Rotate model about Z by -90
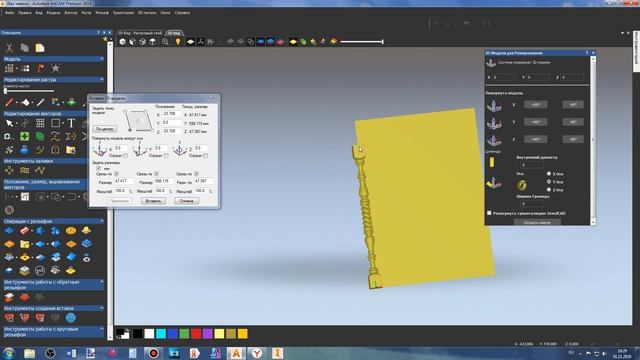 point(573,139)
